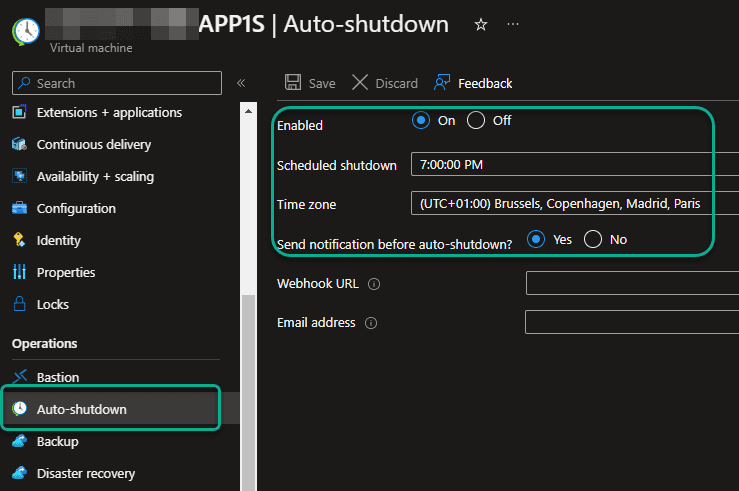Select the Enabled On radio button
The height and width of the screenshot is (491, 739).
pyautogui.click(x=421, y=120)
